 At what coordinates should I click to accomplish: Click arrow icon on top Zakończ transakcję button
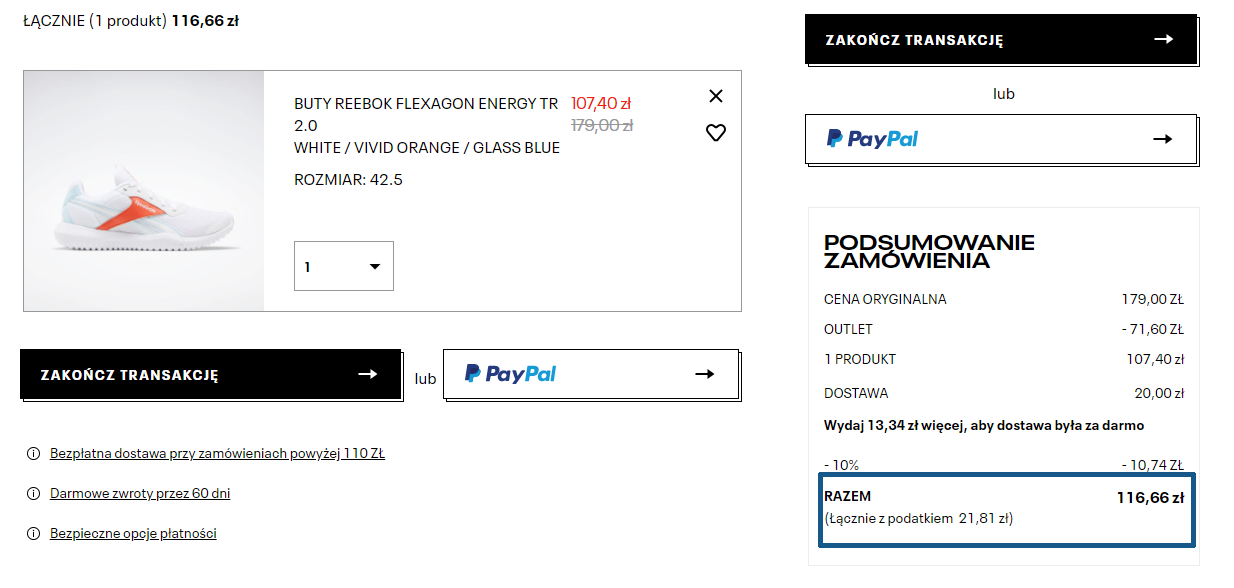1163,39
